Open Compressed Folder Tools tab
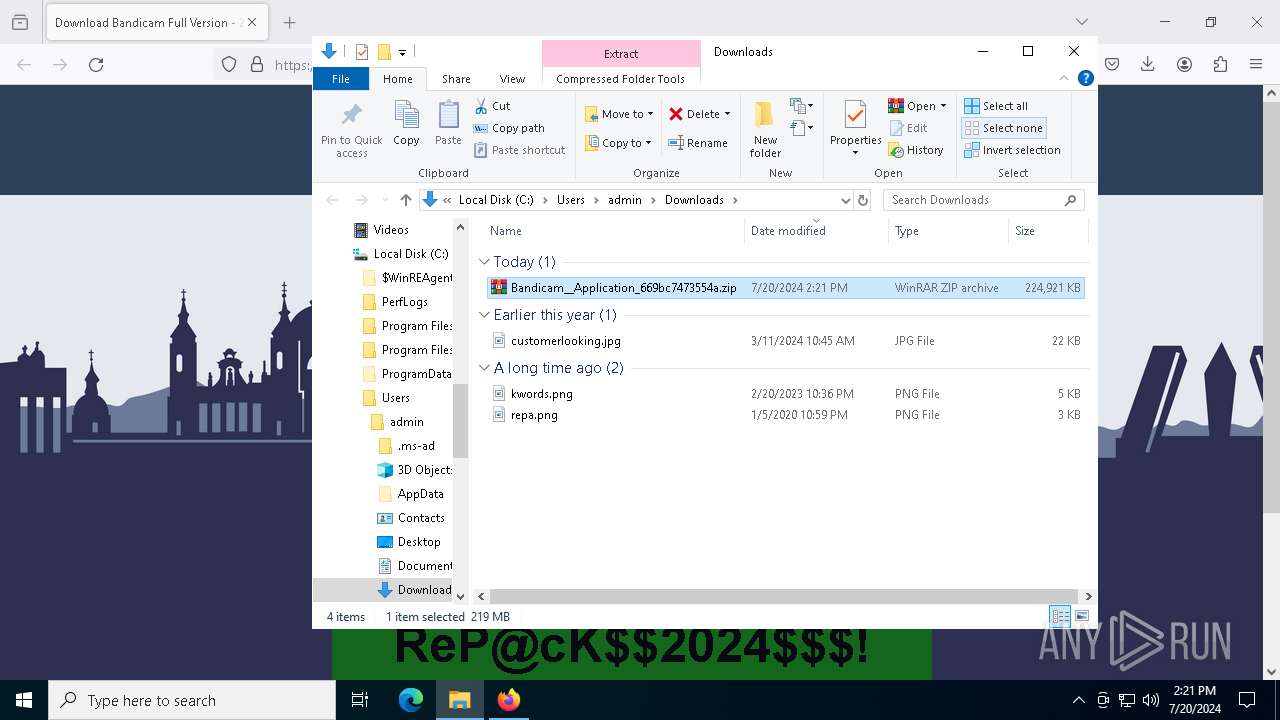 pyautogui.click(x=620, y=79)
